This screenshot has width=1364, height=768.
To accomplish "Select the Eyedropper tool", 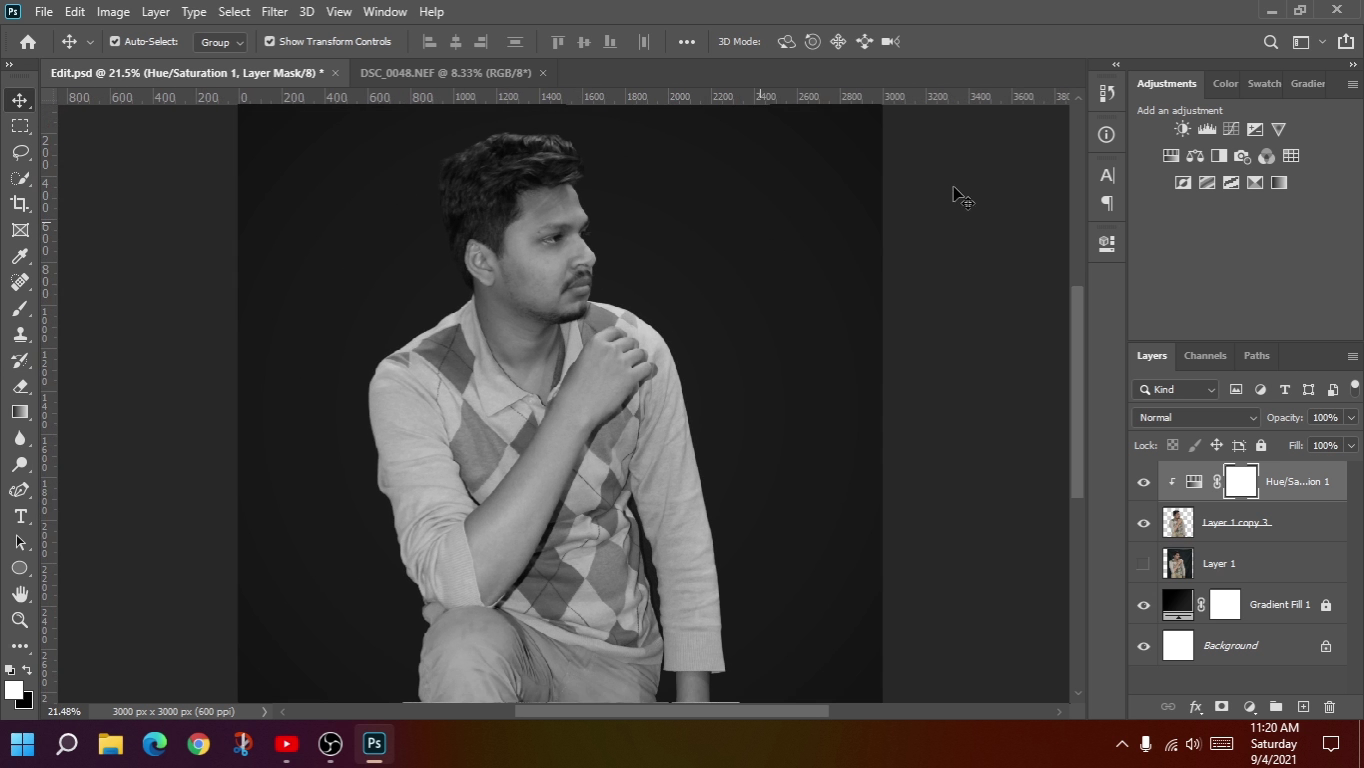I will click(20, 256).
